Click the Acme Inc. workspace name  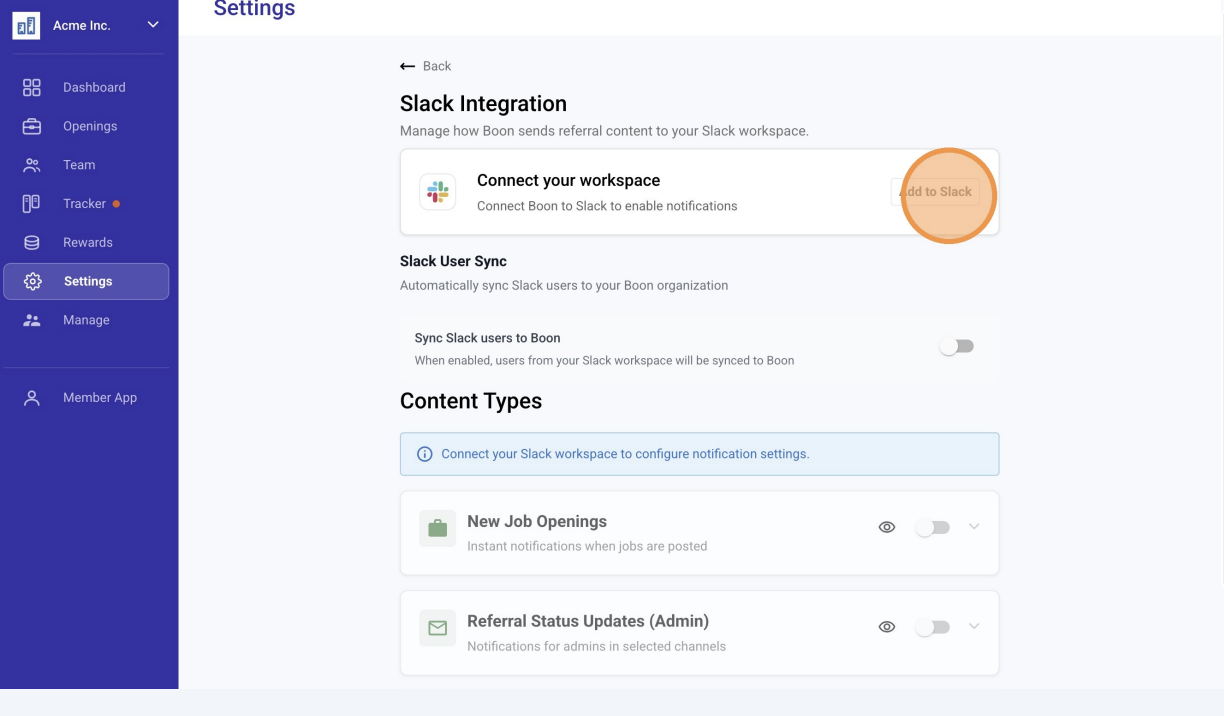point(82,25)
